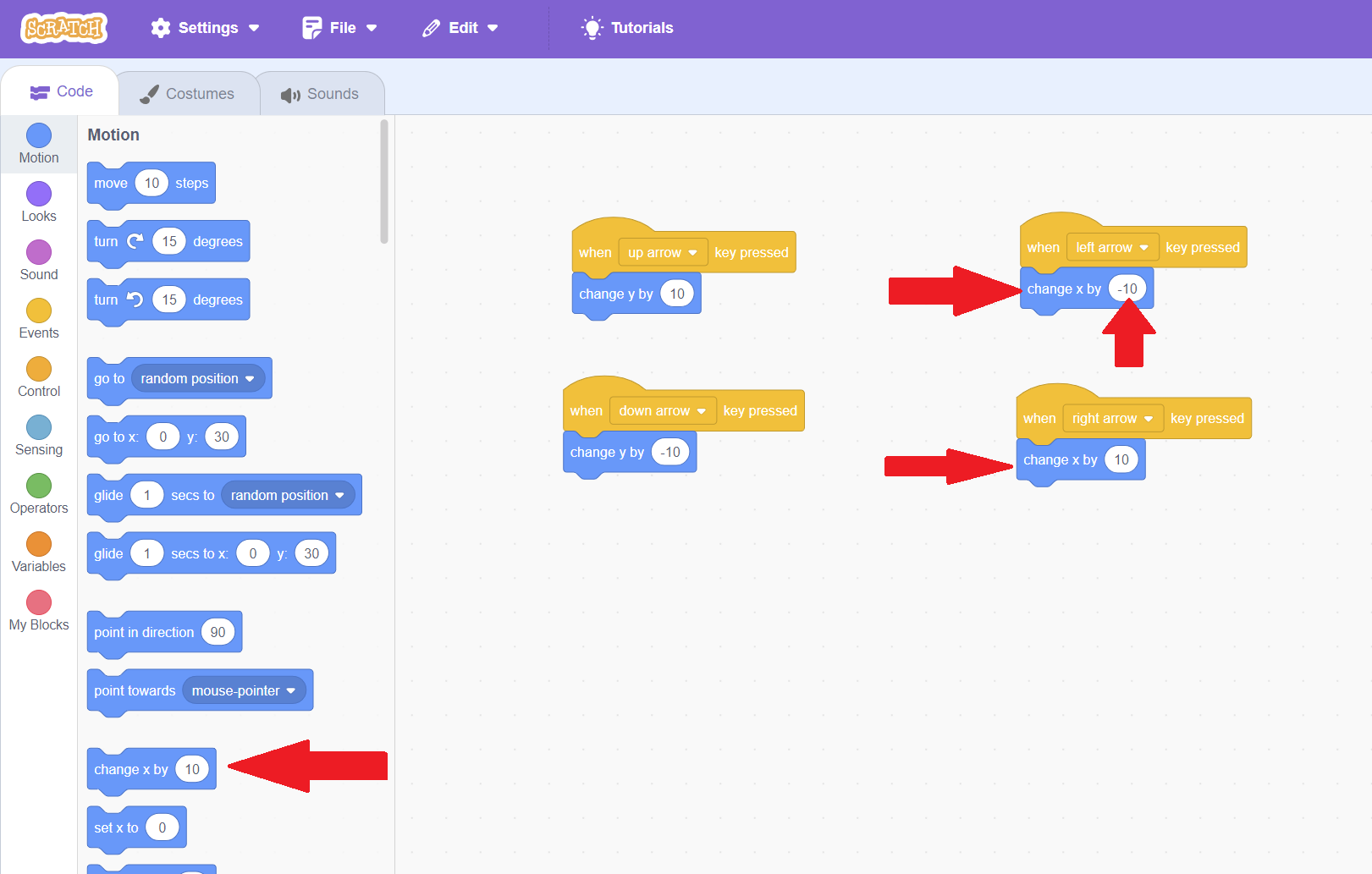Screen dimensions: 1372x874
Task: Edit secs value in glide to x y block
Action: [147, 553]
